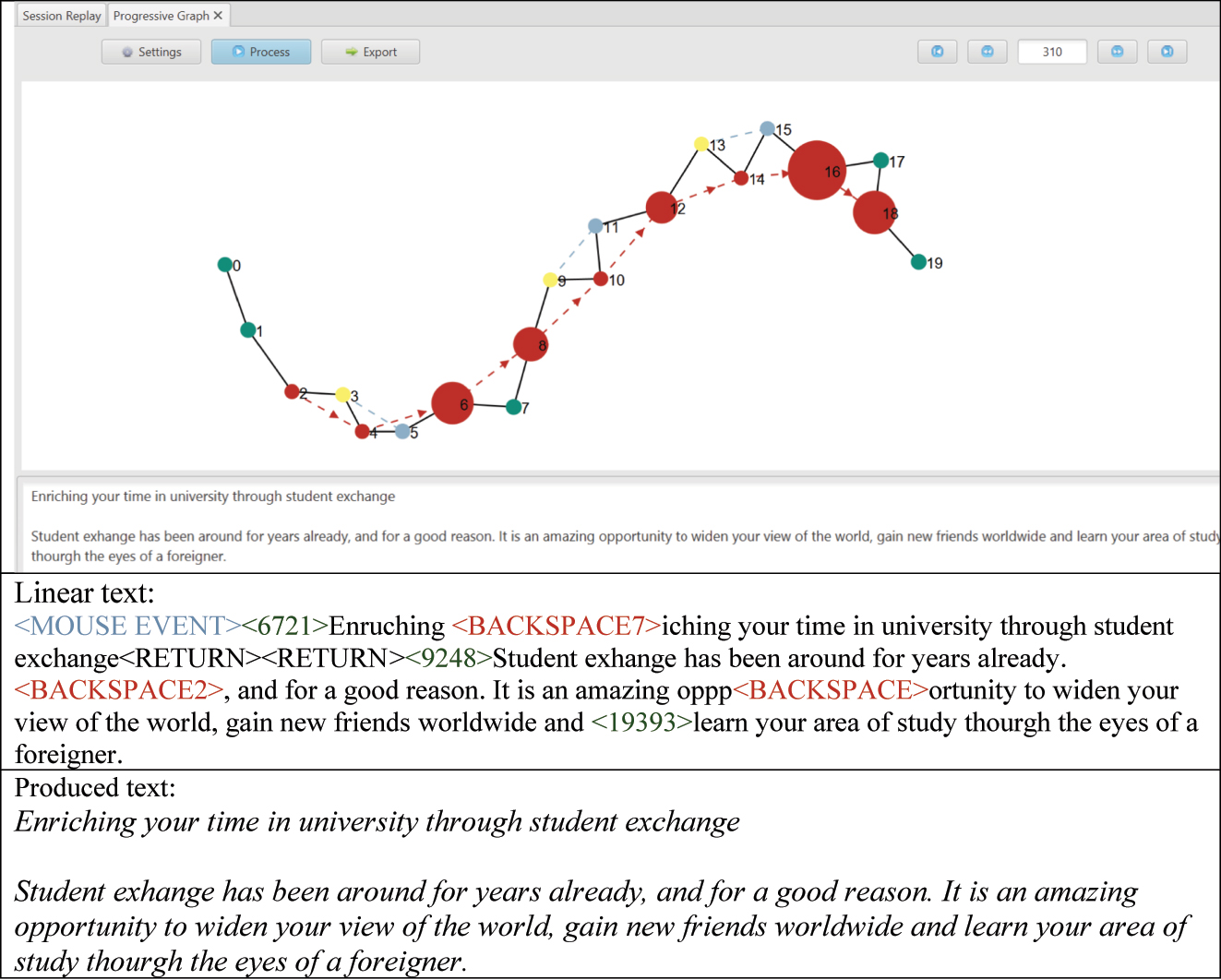Click the large red node labeled 6
Image resolution: width=1221 pixels, height=980 pixels.
click(x=452, y=403)
